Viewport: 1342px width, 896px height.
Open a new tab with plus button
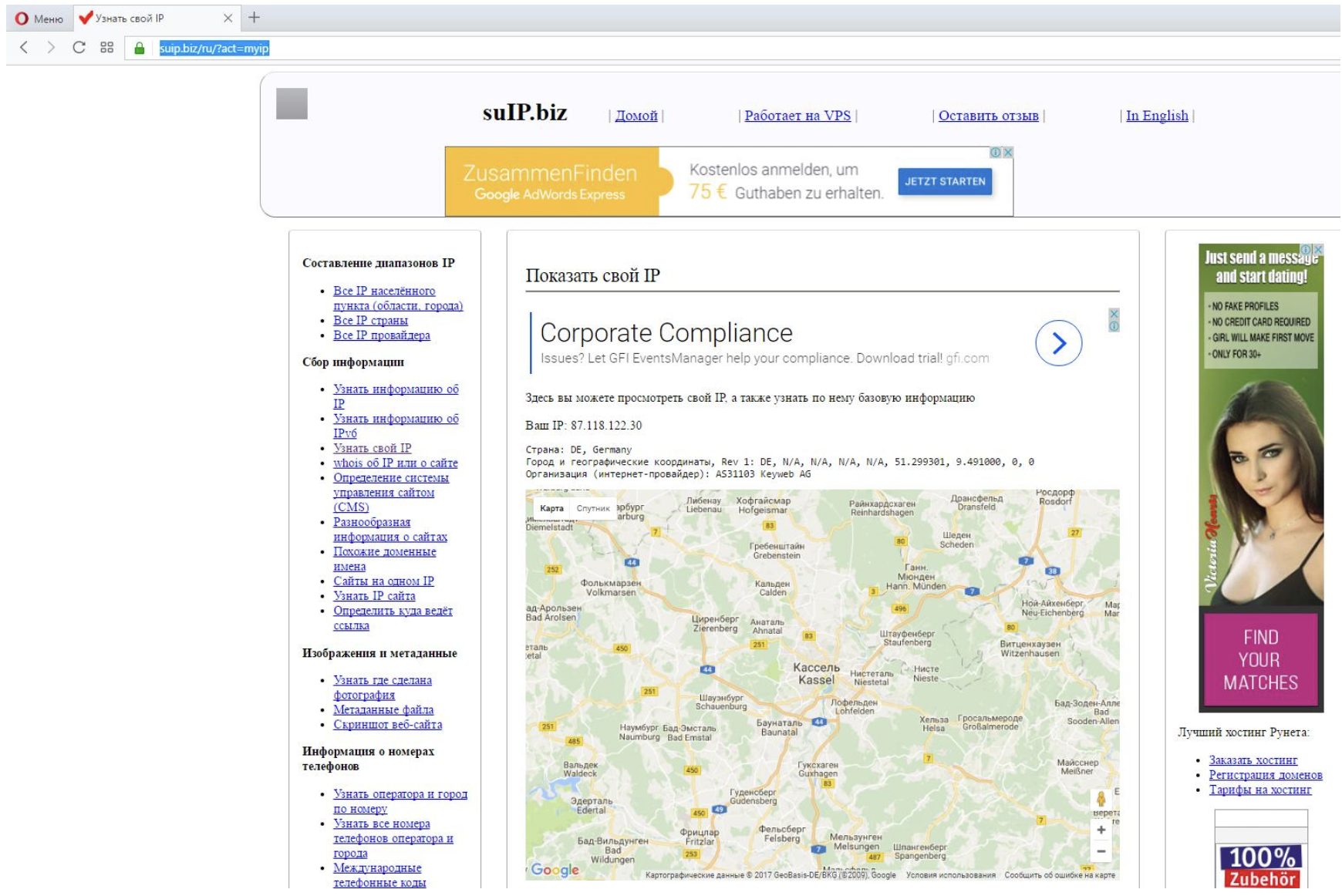tap(254, 17)
